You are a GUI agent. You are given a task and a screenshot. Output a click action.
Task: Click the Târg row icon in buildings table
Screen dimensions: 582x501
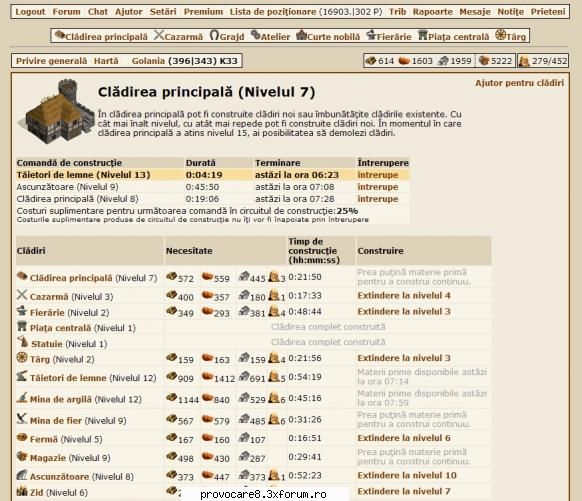(22, 357)
